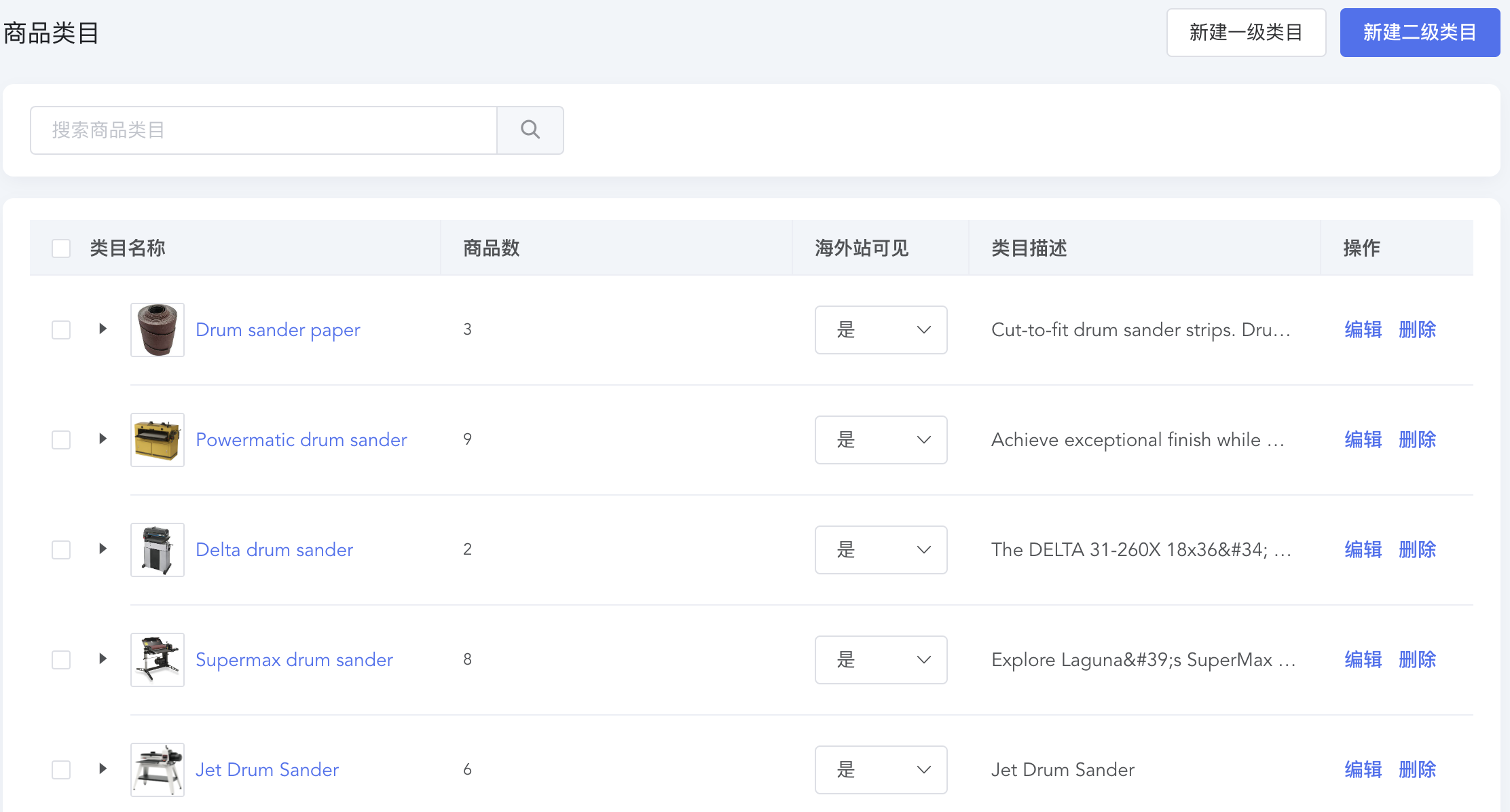Expand the Drum sander paper category row
The width and height of the screenshot is (1510, 812).
point(103,329)
